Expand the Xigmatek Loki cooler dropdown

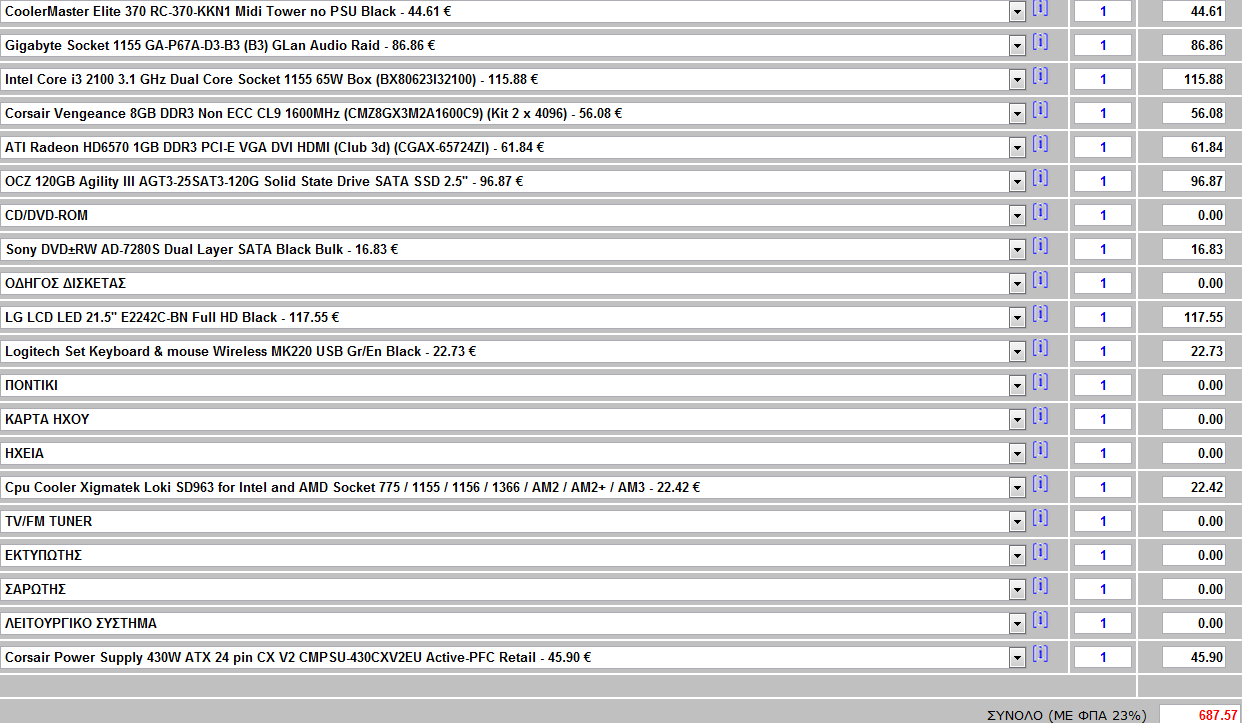coord(1018,488)
